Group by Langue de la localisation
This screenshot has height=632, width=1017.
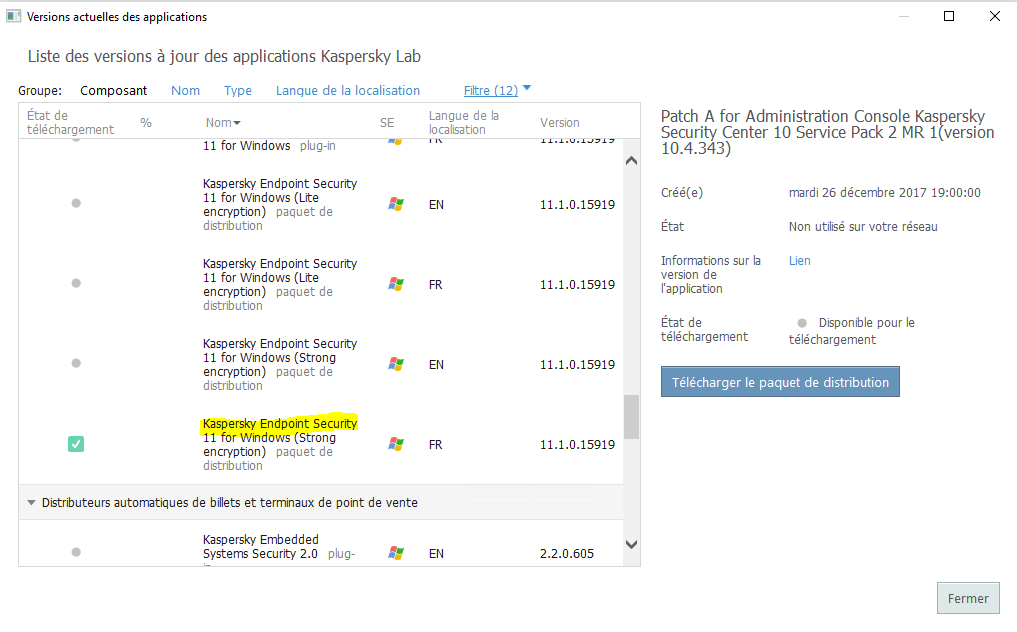click(x=348, y=91)
